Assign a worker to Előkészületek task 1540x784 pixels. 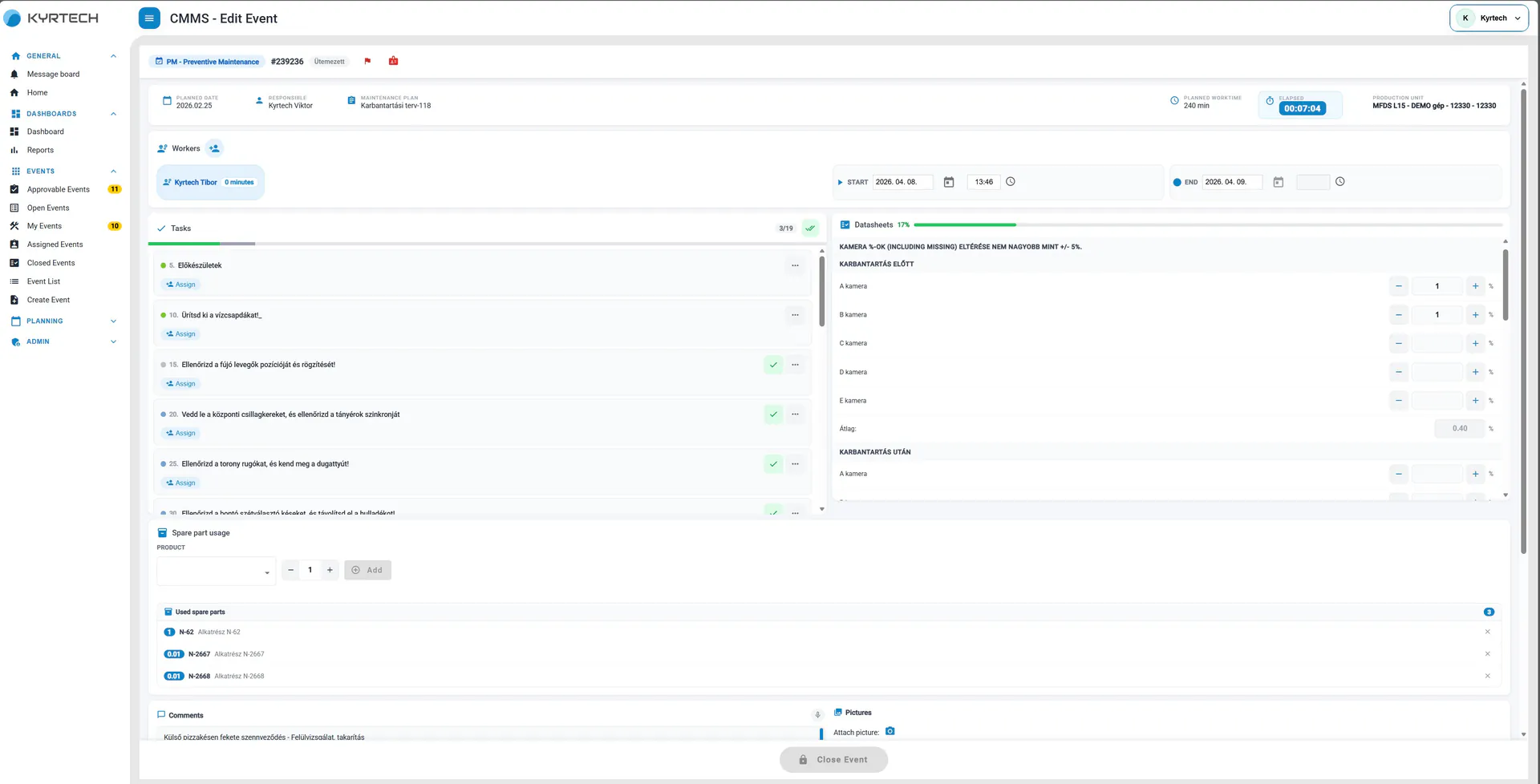tap(180, 285)
